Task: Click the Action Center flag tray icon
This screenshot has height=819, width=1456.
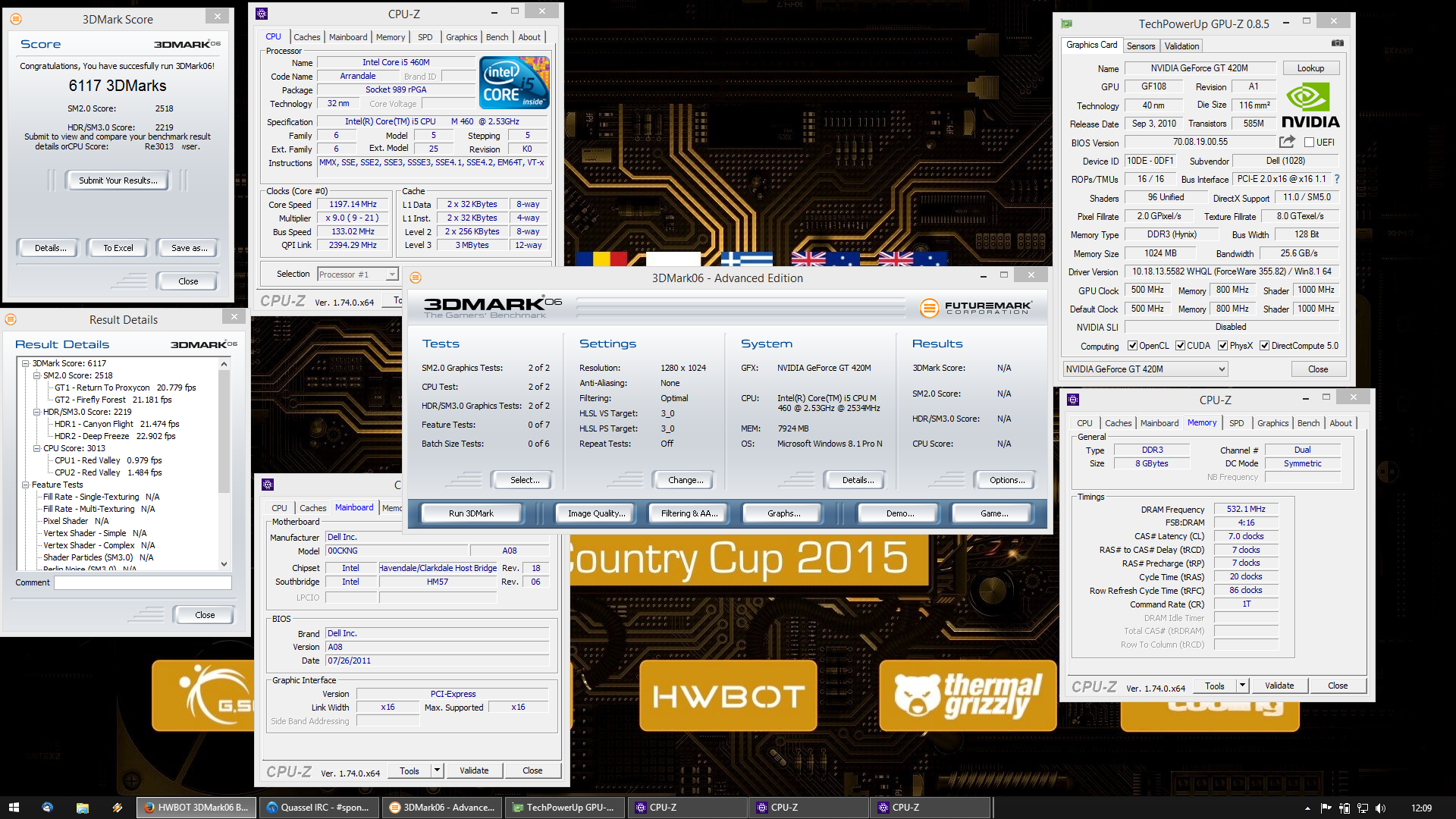Action: coord(1326,808)
